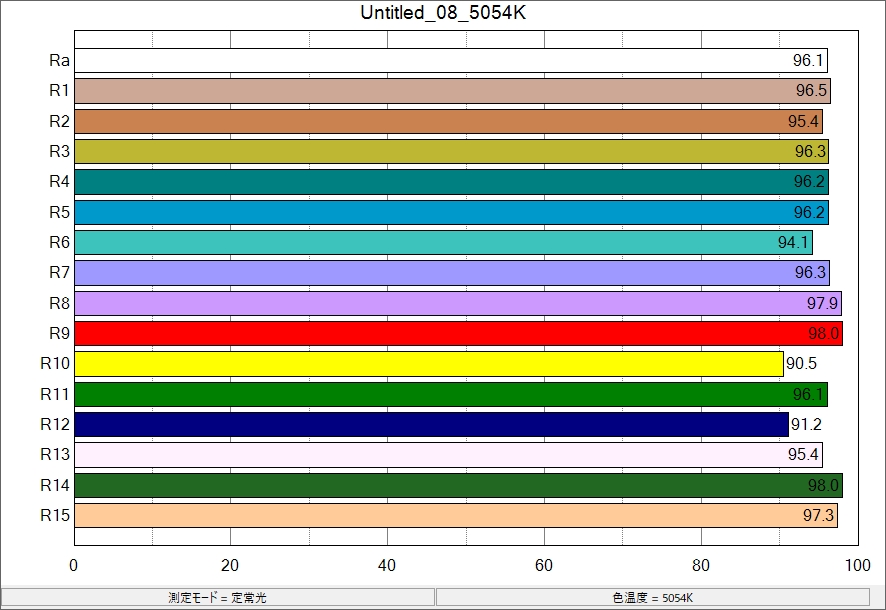Image resolution: width=886 pixels, height=610 pixels.
Task: Click the 97.3 value on R15
Action: [x=818, y=515]
